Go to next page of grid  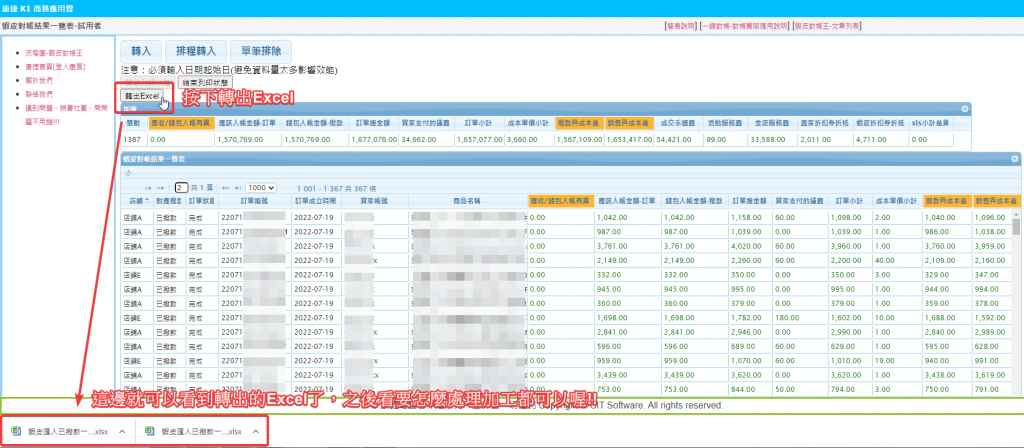[x=225, y=187]
